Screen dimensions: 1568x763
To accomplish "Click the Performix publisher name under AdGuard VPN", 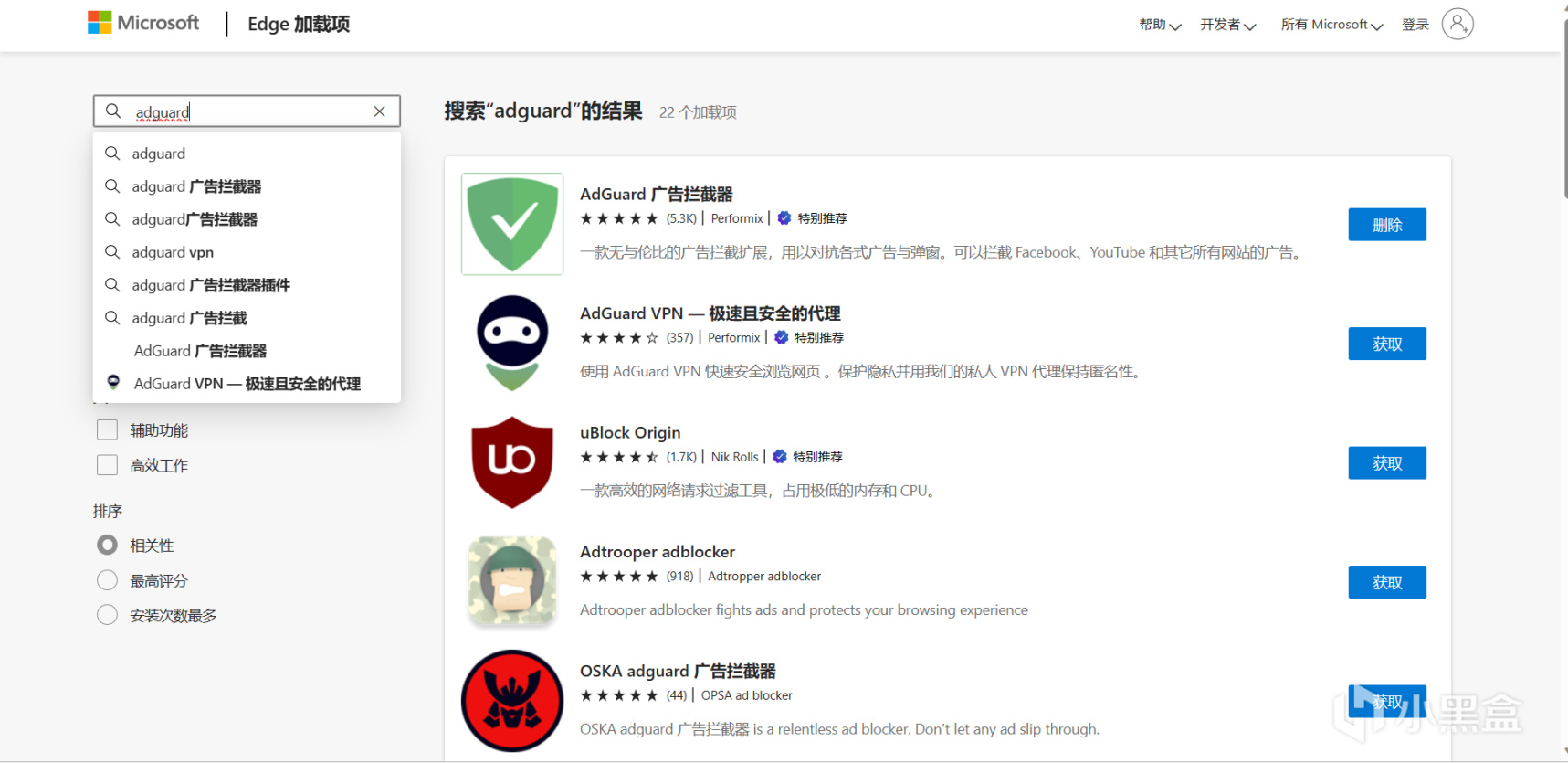I will coord(734,338).
